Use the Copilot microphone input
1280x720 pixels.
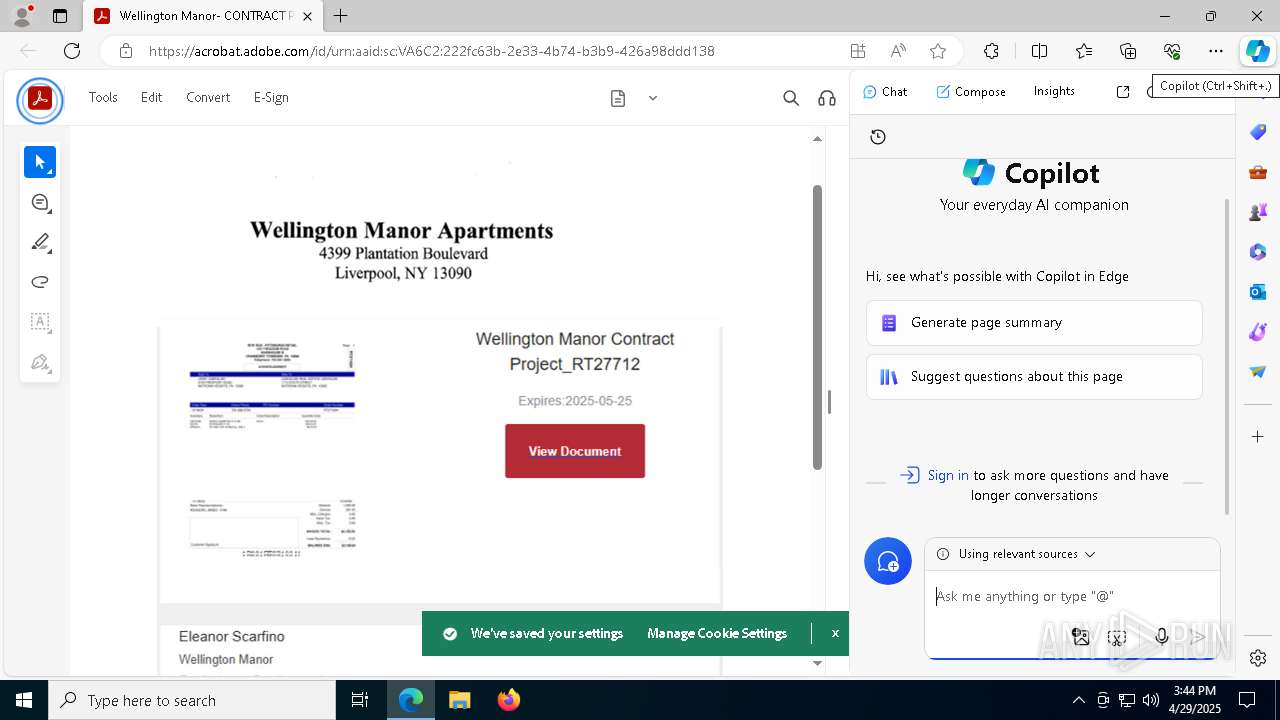1161,637
